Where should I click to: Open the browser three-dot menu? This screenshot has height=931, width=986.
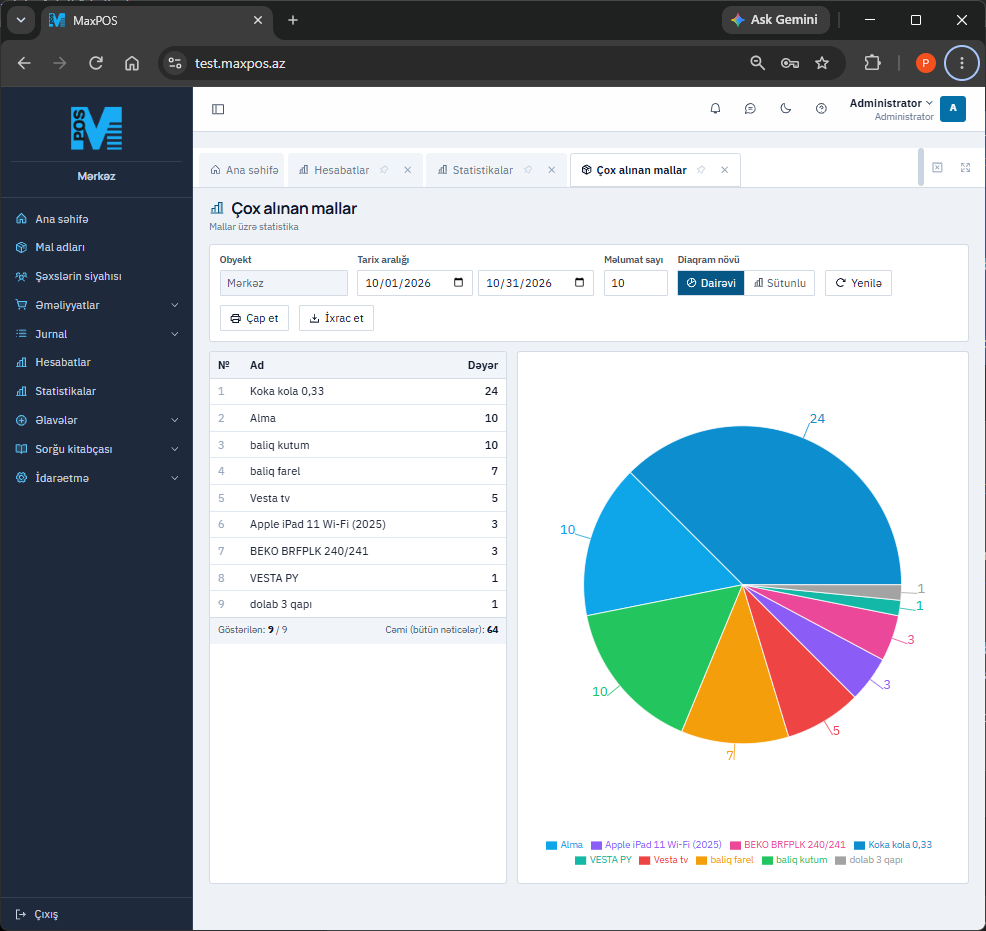tap(961, 63)
